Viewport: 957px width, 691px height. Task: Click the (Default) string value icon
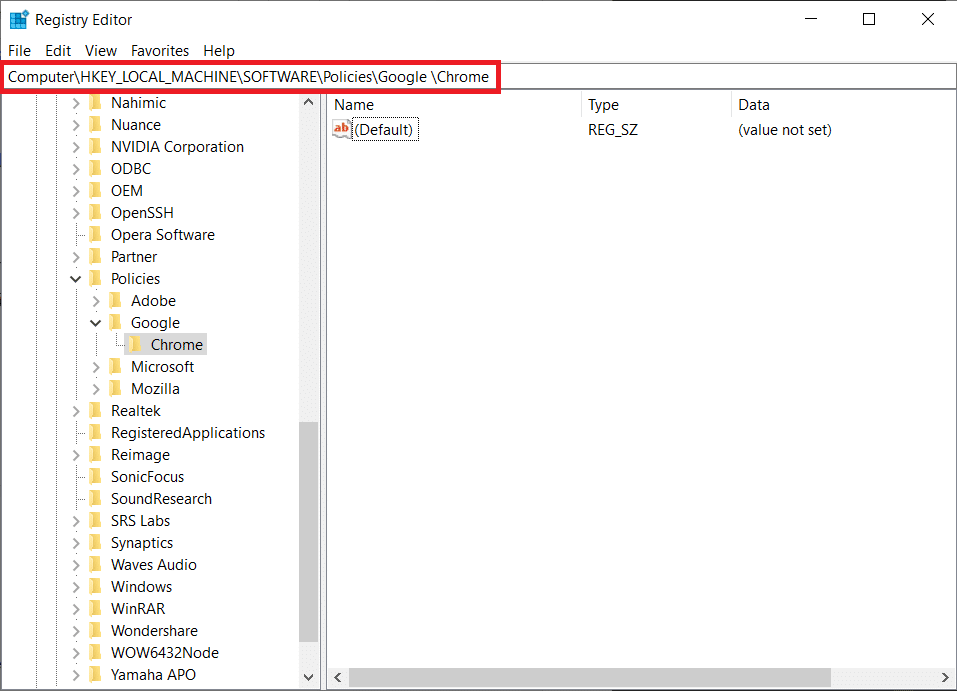coord(342,129)
